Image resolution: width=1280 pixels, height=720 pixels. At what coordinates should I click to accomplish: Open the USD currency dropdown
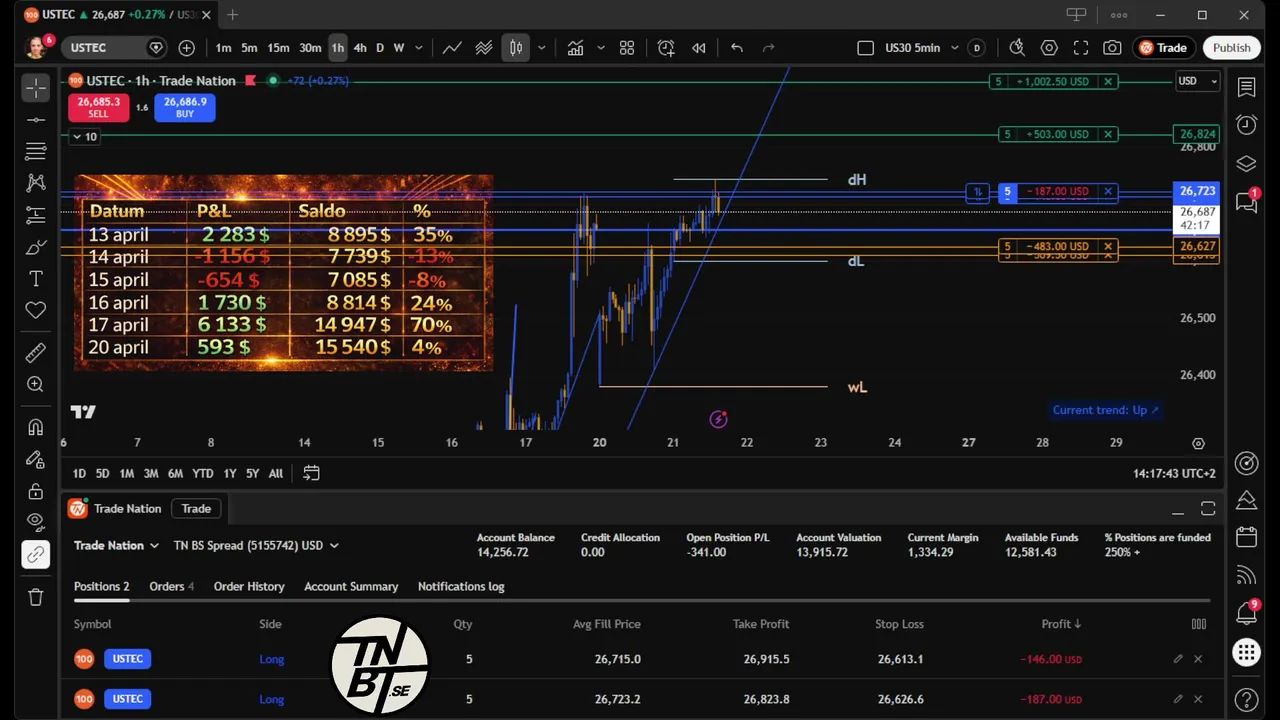coord(1197,81)
